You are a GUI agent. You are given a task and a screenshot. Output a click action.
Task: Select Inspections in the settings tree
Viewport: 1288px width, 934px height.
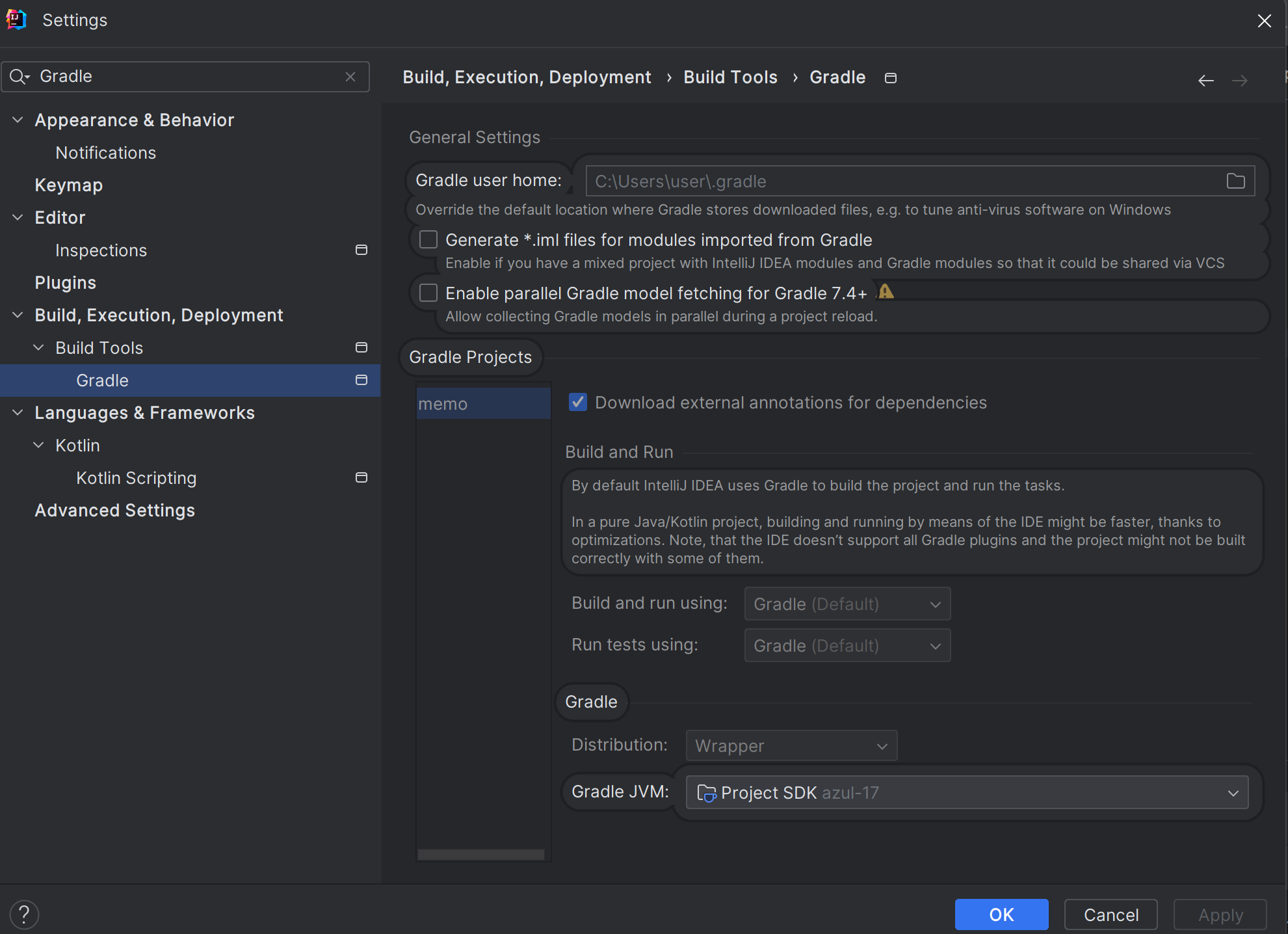point(101,250)
